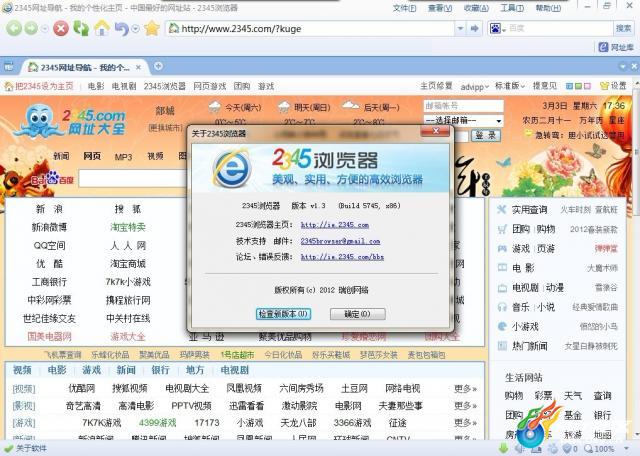Expand the 标准版 version dropdown
640x456 pixels.
pyautogui.click(x=509, y=86)
